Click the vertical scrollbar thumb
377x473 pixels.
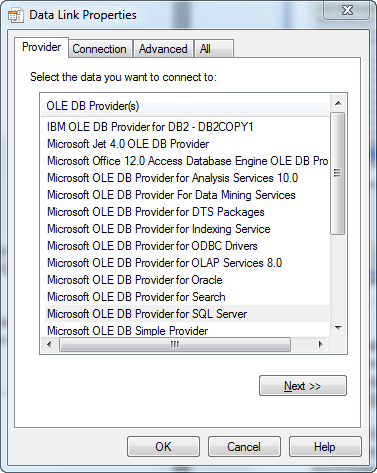(338, 173)
